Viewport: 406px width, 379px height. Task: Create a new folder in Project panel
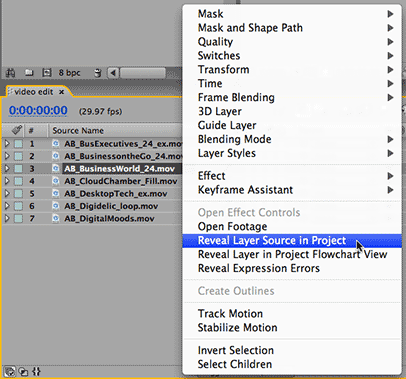29,73
